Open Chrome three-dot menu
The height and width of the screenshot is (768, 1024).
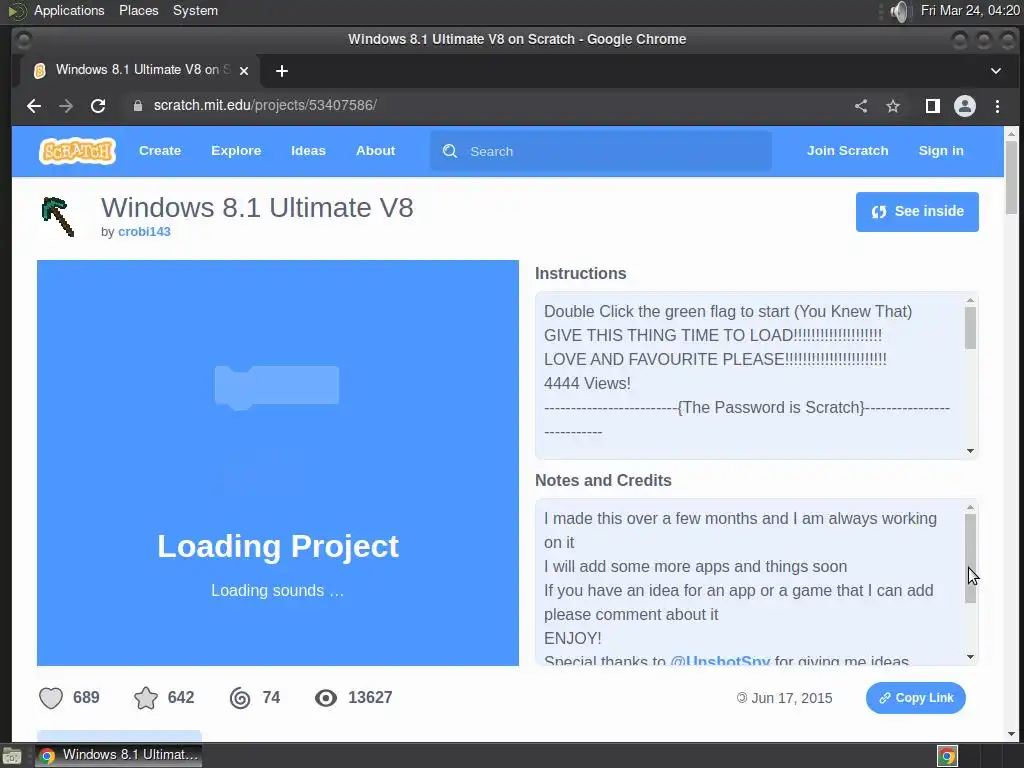pyautogui.click(x=997, y=106)
